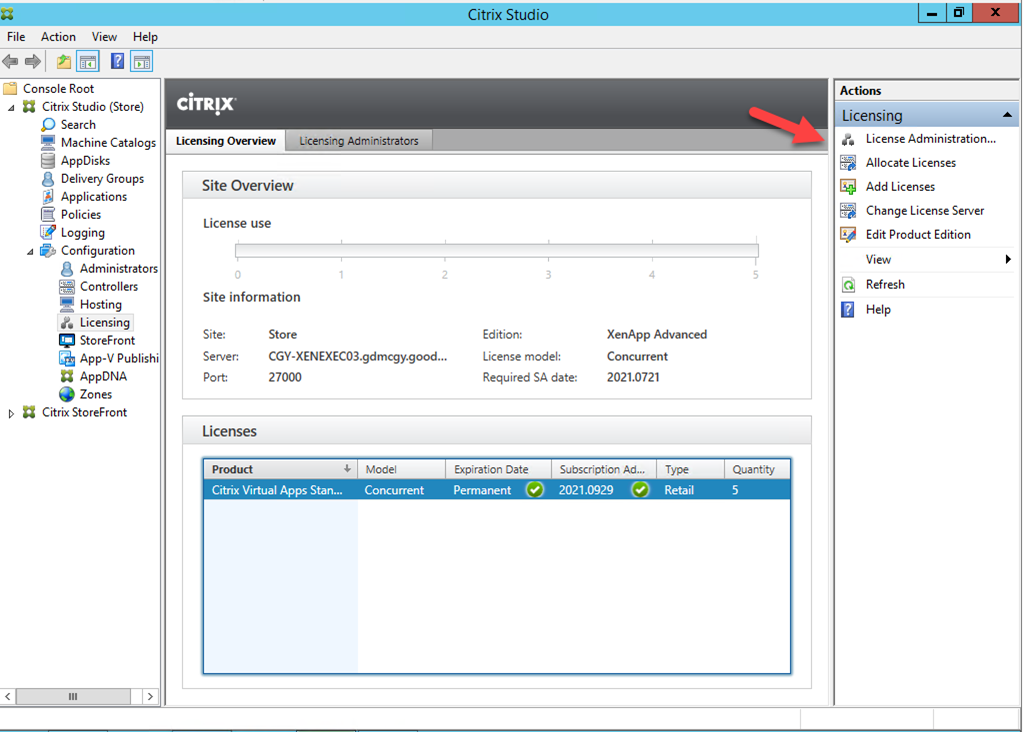Select the Citrix Virtual Apps Stan... license row
Image resolution: width=1023 pixels, height=732 pixels.
coord(497,490)
